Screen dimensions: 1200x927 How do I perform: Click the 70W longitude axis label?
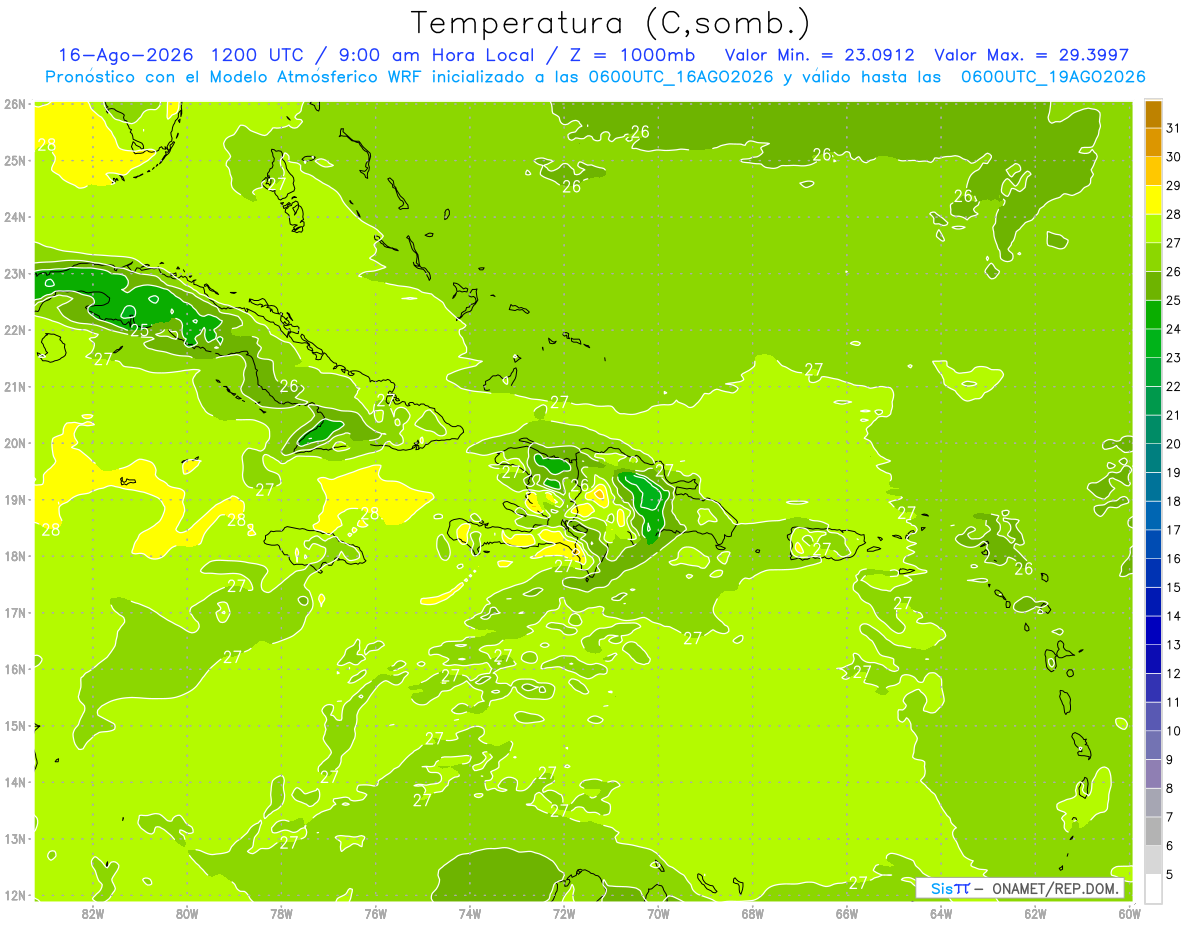click(658, 913)
